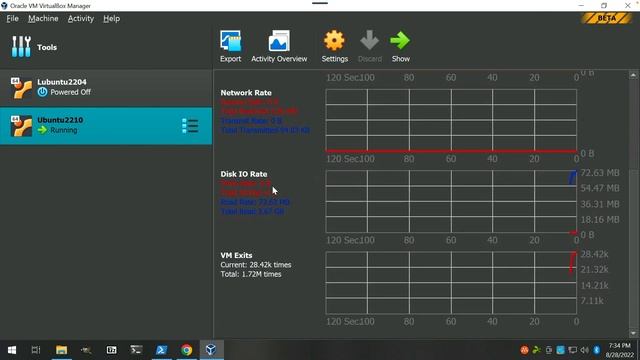This screenshot has width=640, height=360.
Task: Select the Lubuntu2204 virtual machine
Action: coord(106,88)
